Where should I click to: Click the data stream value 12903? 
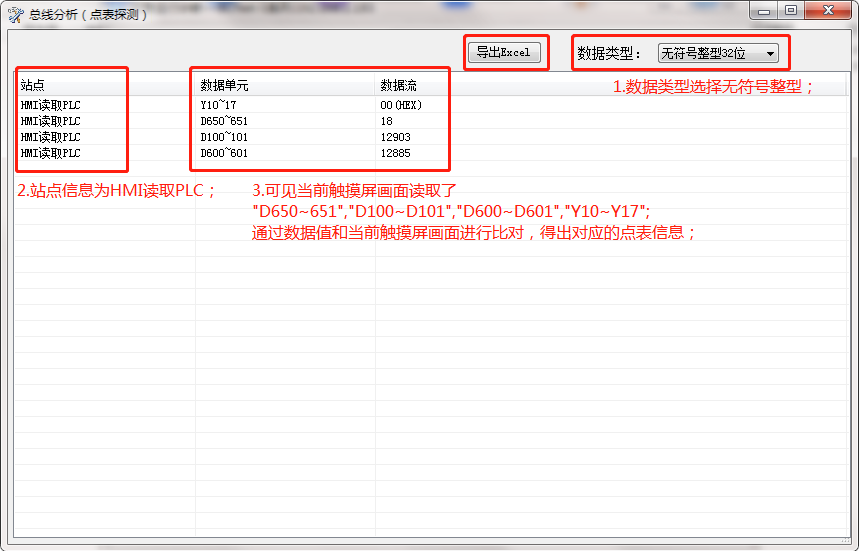(x=395, y=137)
